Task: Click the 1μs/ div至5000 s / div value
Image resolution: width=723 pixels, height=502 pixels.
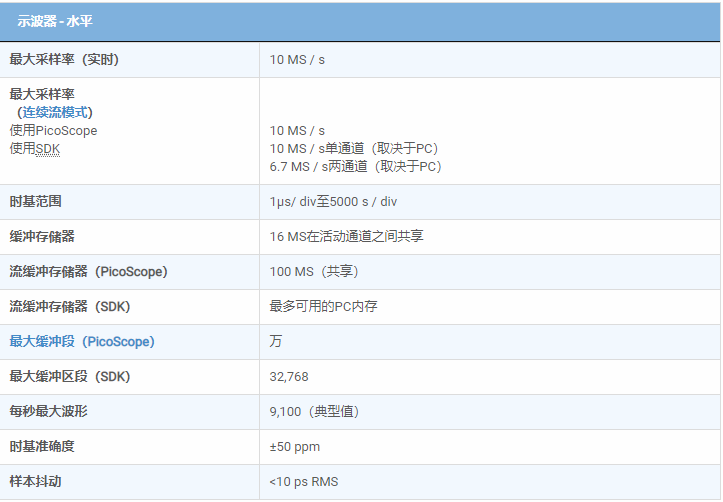Action: tap(333, 202)
